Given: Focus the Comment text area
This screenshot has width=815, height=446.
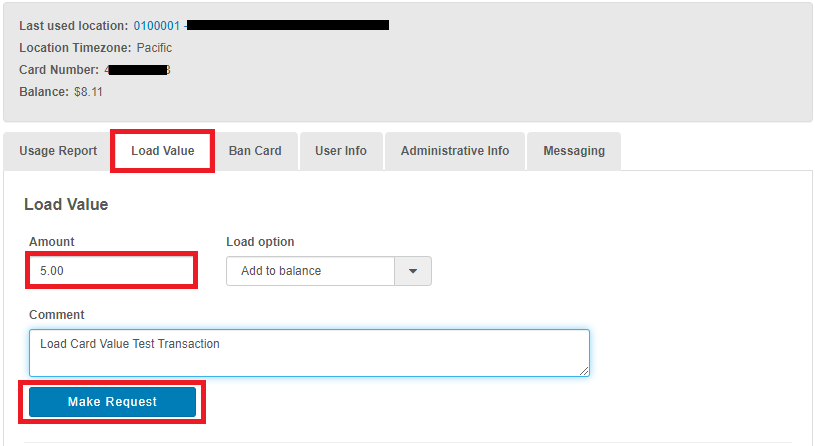Looking at the screenshot, I should [x=309, y=353].
